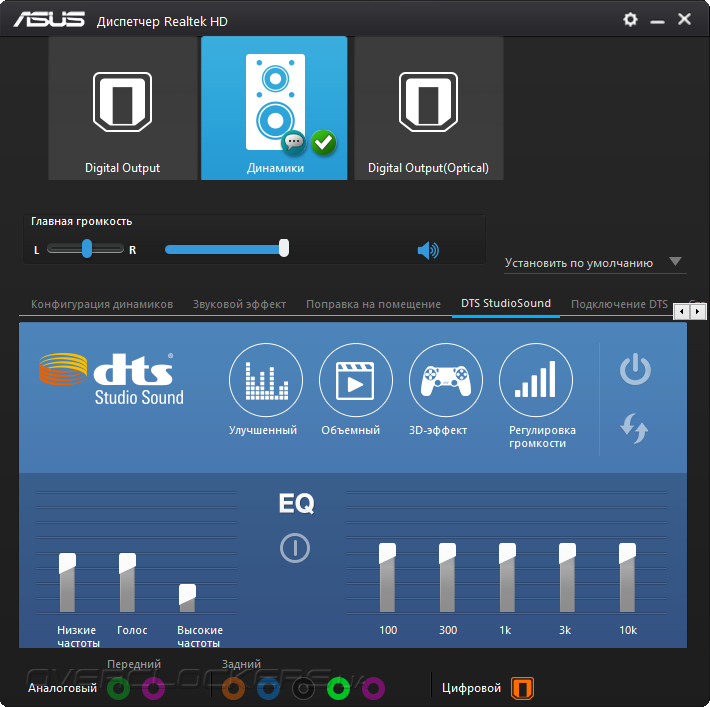This screenshot has height=707, width=710.
Task: Switch to Подключение DTS tab
Action: point(619,304)
